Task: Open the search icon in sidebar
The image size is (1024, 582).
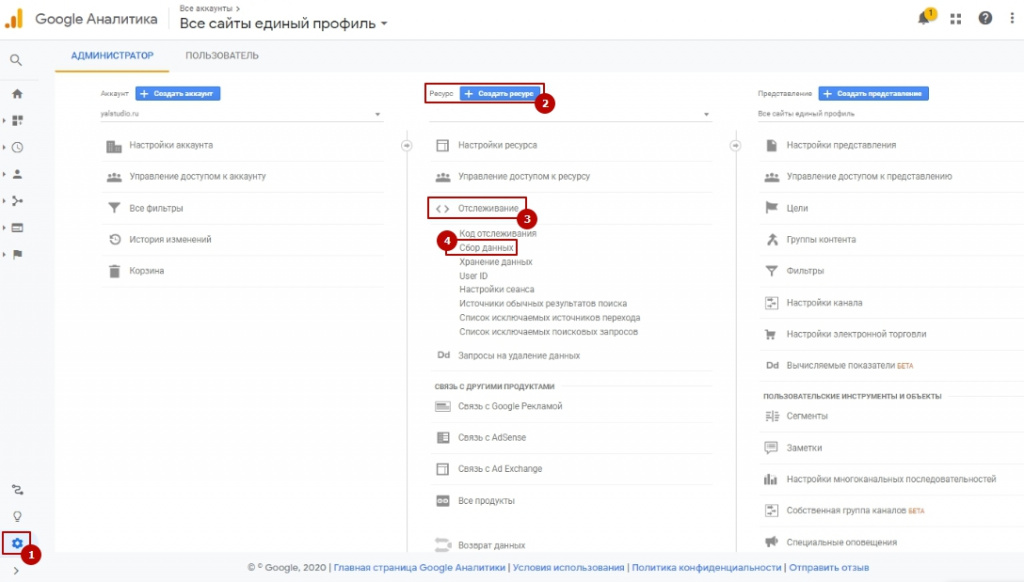Action: [16, 60]
